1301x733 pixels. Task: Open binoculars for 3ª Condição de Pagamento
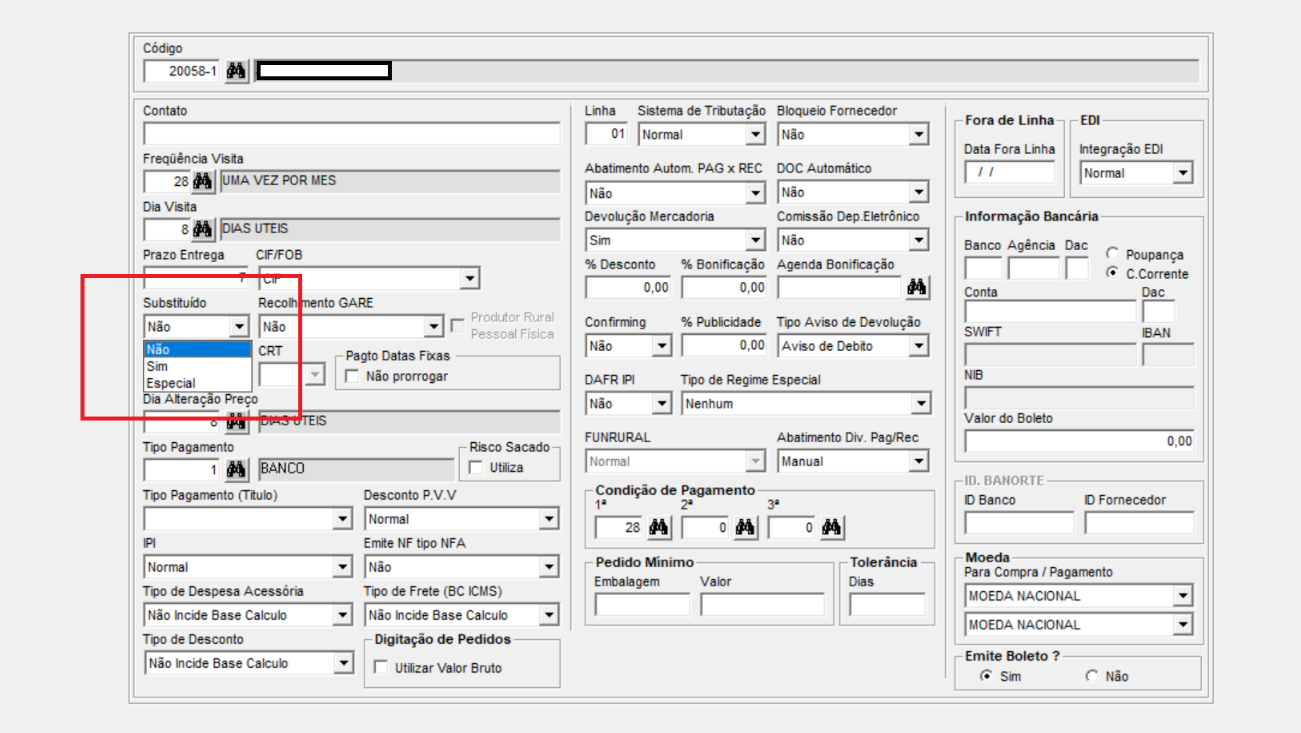[832, 528]
